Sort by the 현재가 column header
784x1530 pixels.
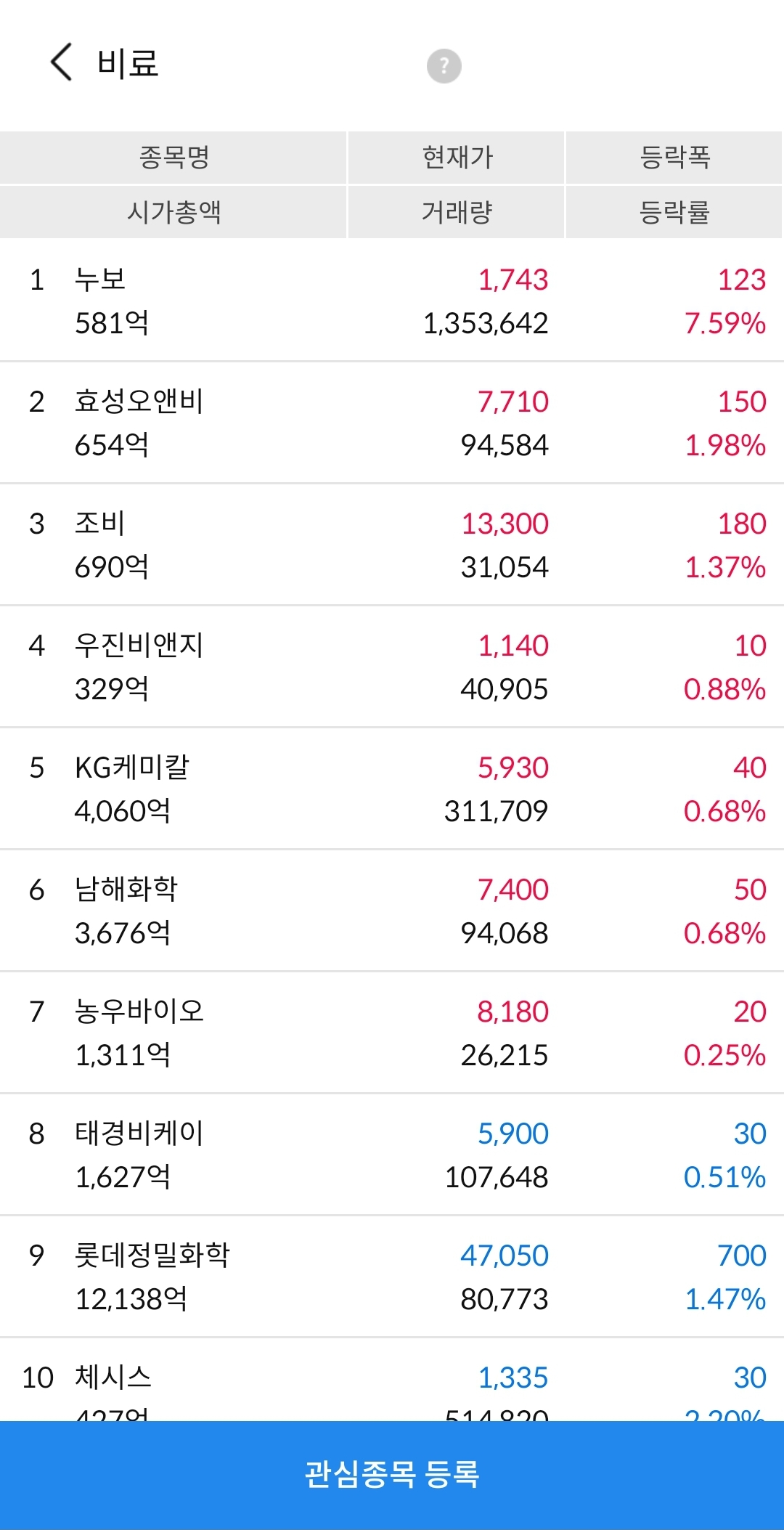(457, 157)
